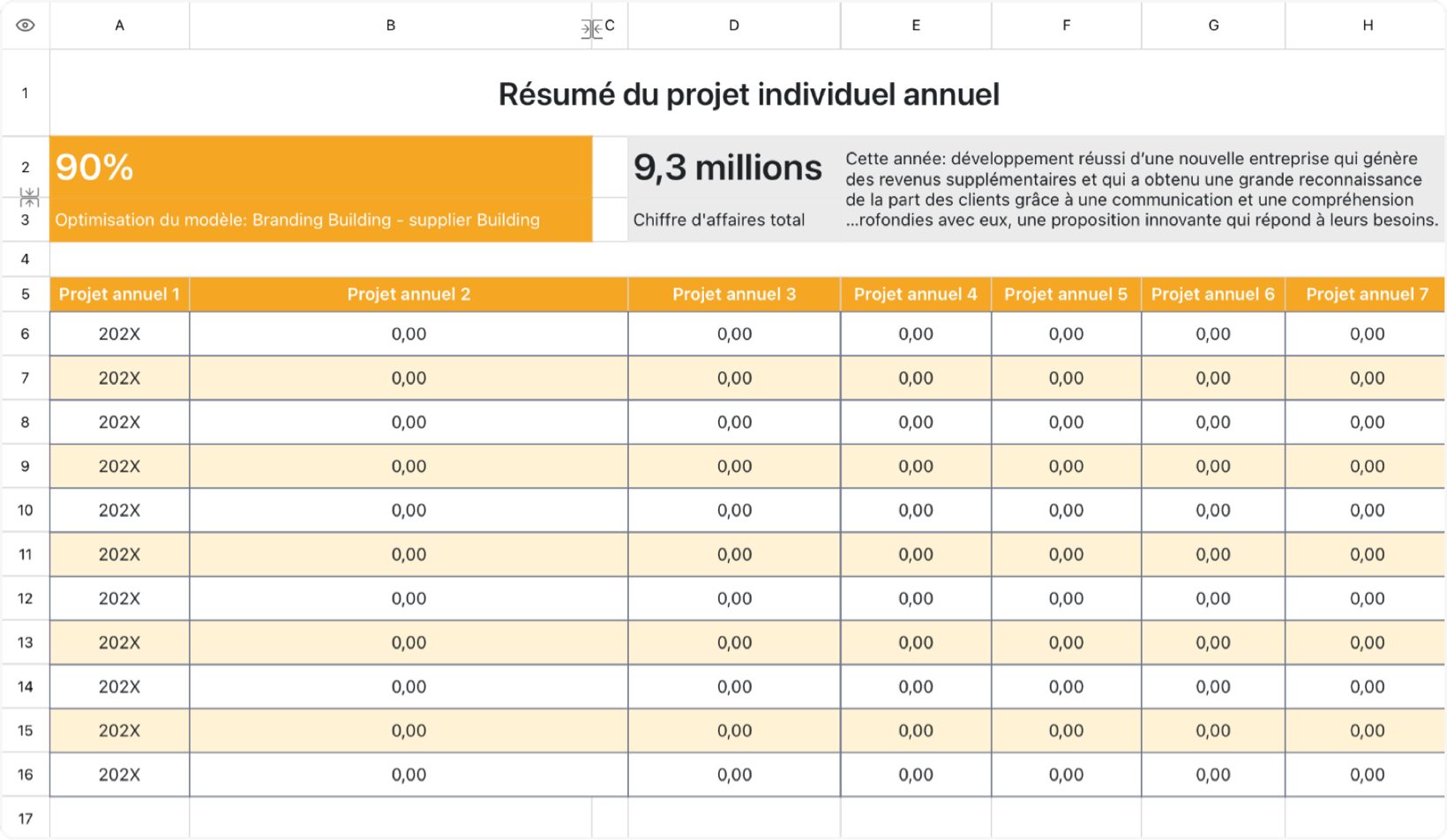Click the 0,00 cell in column F row 14
This screenshot has height=840, width=1447.
point(1066,687)
